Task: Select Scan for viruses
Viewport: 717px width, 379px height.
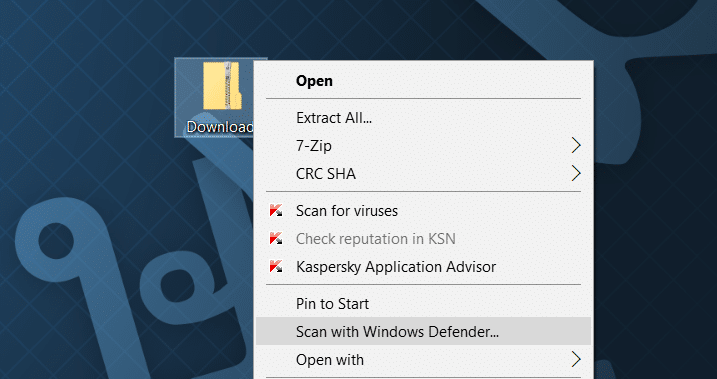Action: 423,211
